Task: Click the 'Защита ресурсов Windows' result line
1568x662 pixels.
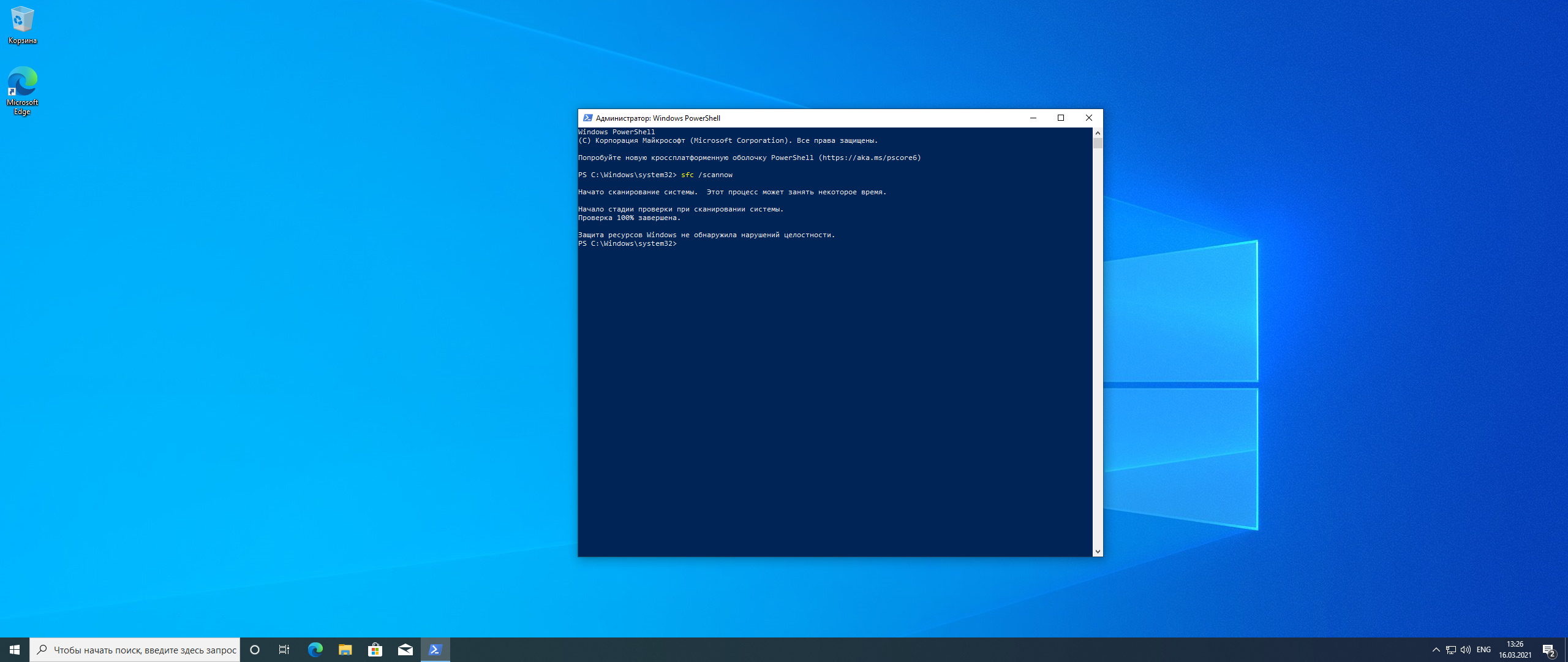Action: click(x=706, y=235)
